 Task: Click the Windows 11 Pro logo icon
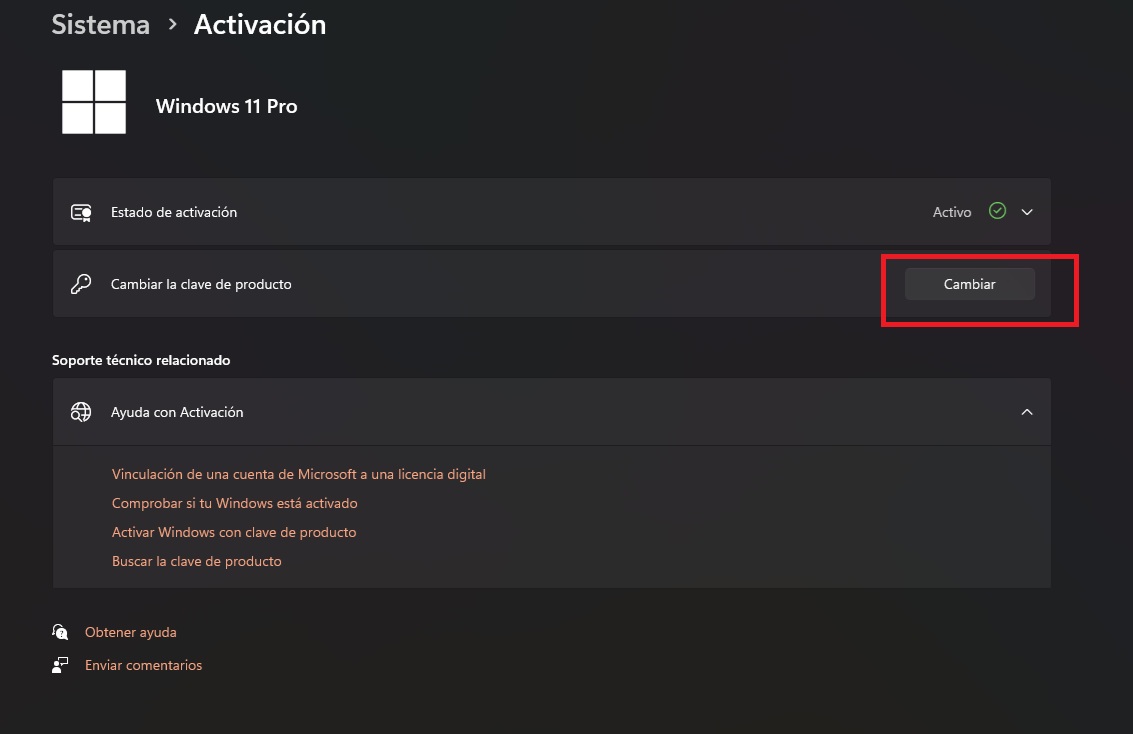94,101
